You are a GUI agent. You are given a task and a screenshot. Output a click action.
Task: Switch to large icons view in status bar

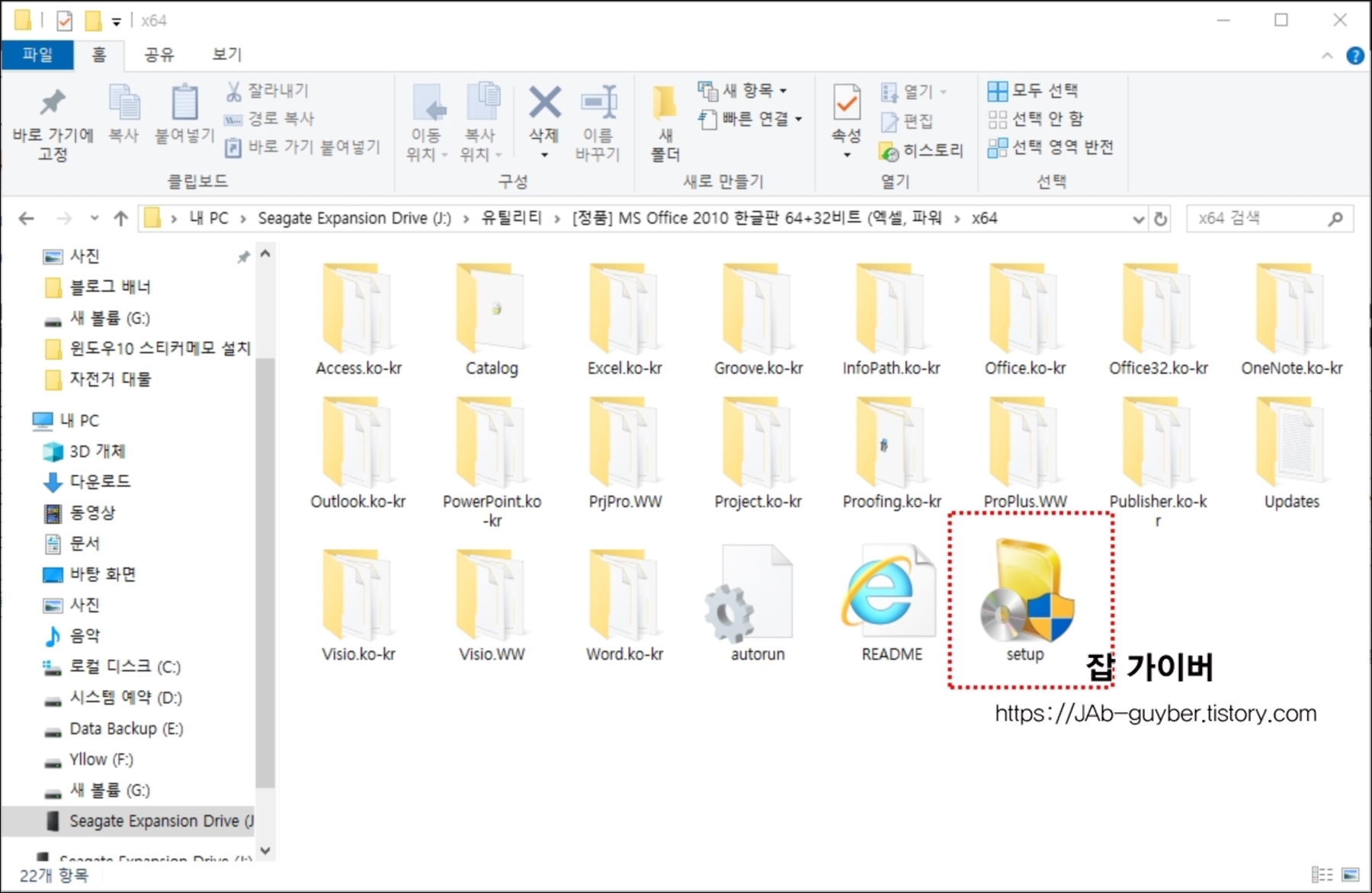tap(1350, 875)
